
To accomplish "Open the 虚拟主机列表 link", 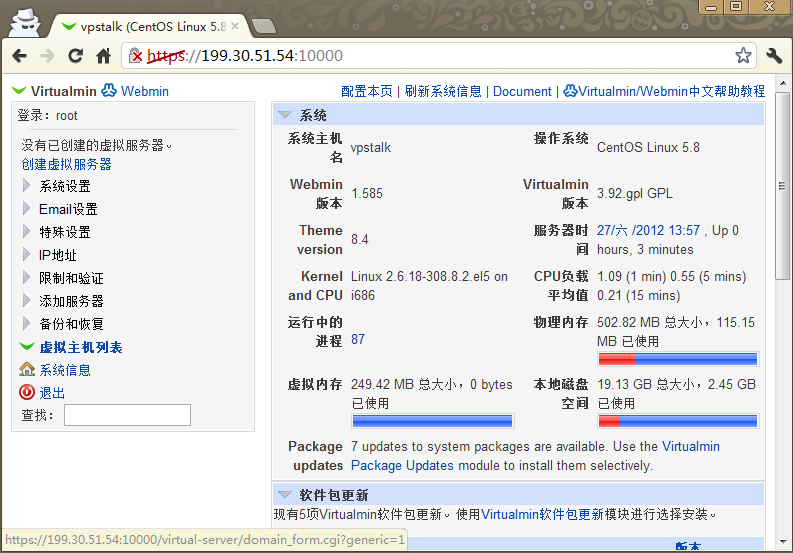I will (81, 347).
